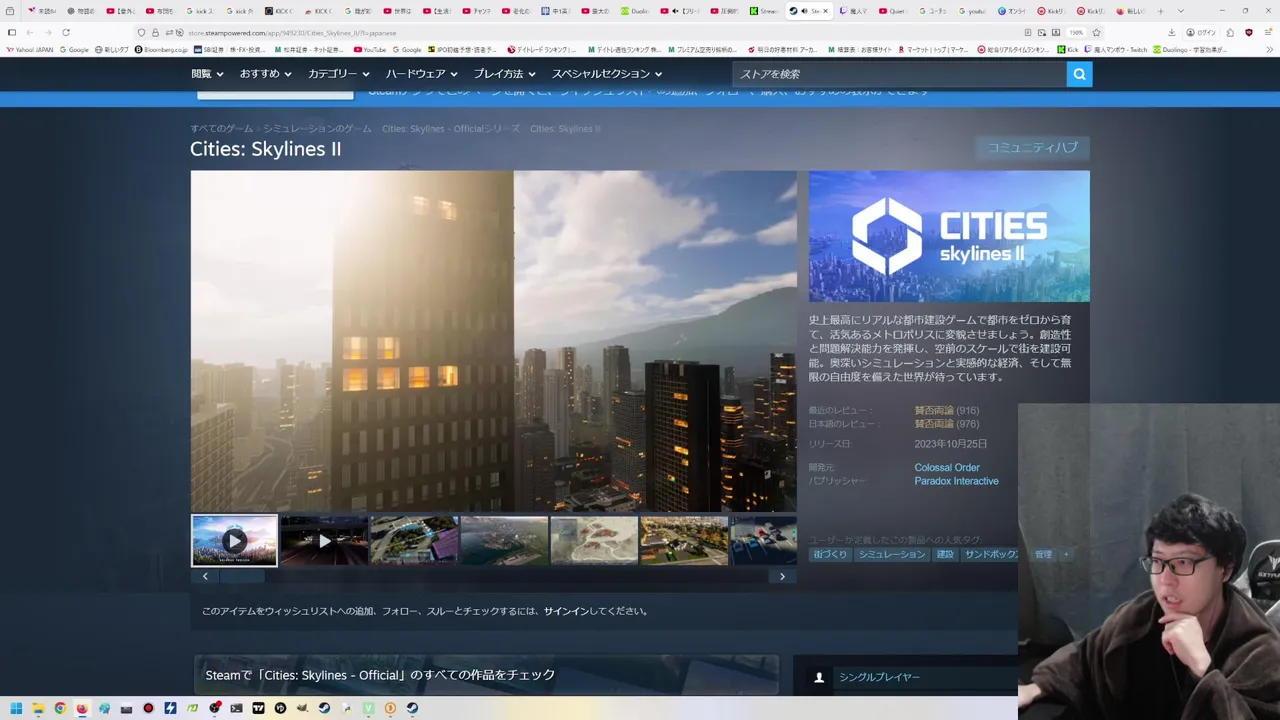Image resolution: width=1280 pixels, height=720 pixels.
Task: Select the fourth screenshot thumbnail
Action: (x=504, y=541)
